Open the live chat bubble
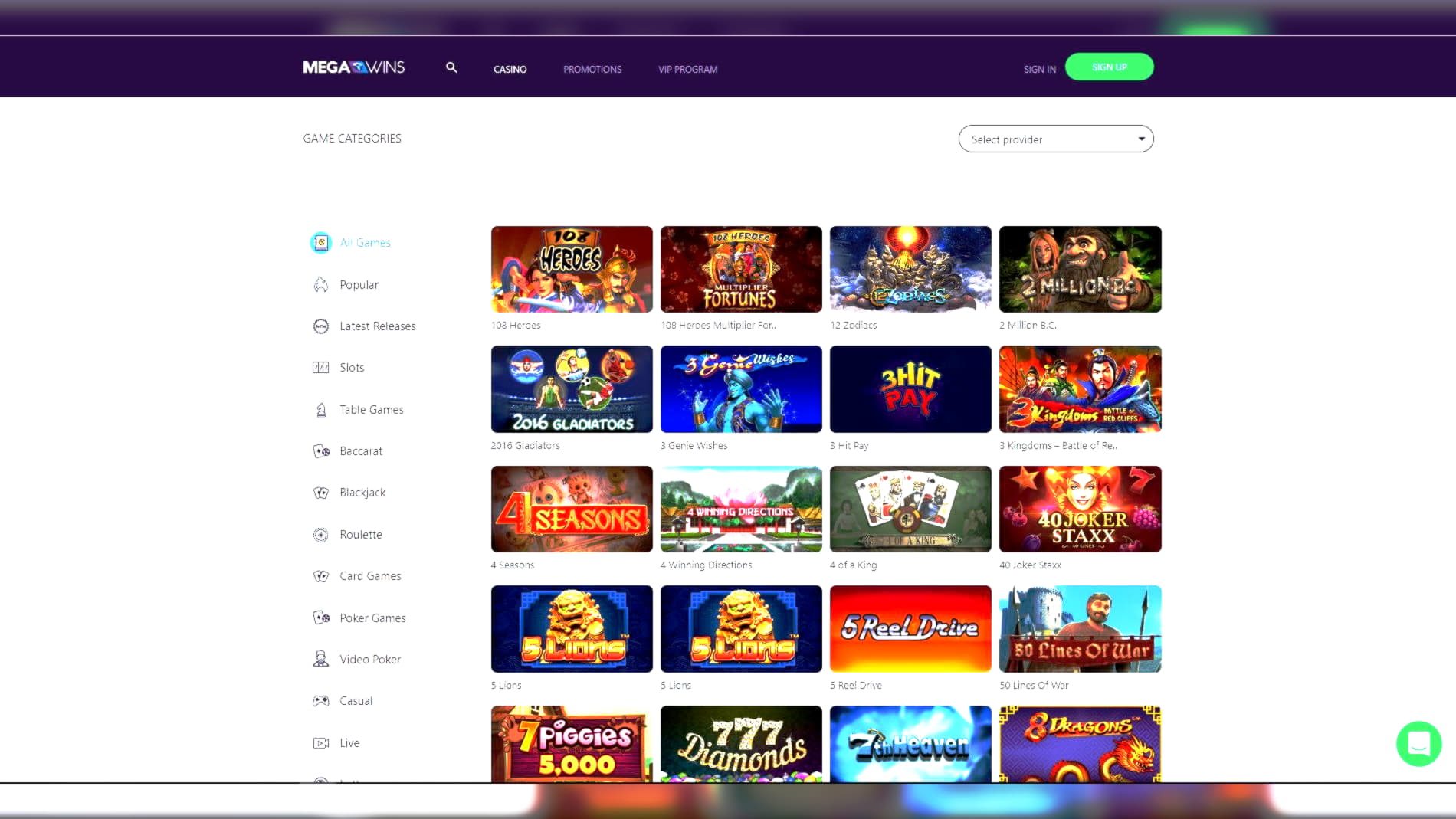The height and width of the screenshot is (819, 1456). [x=1418, y=743]
